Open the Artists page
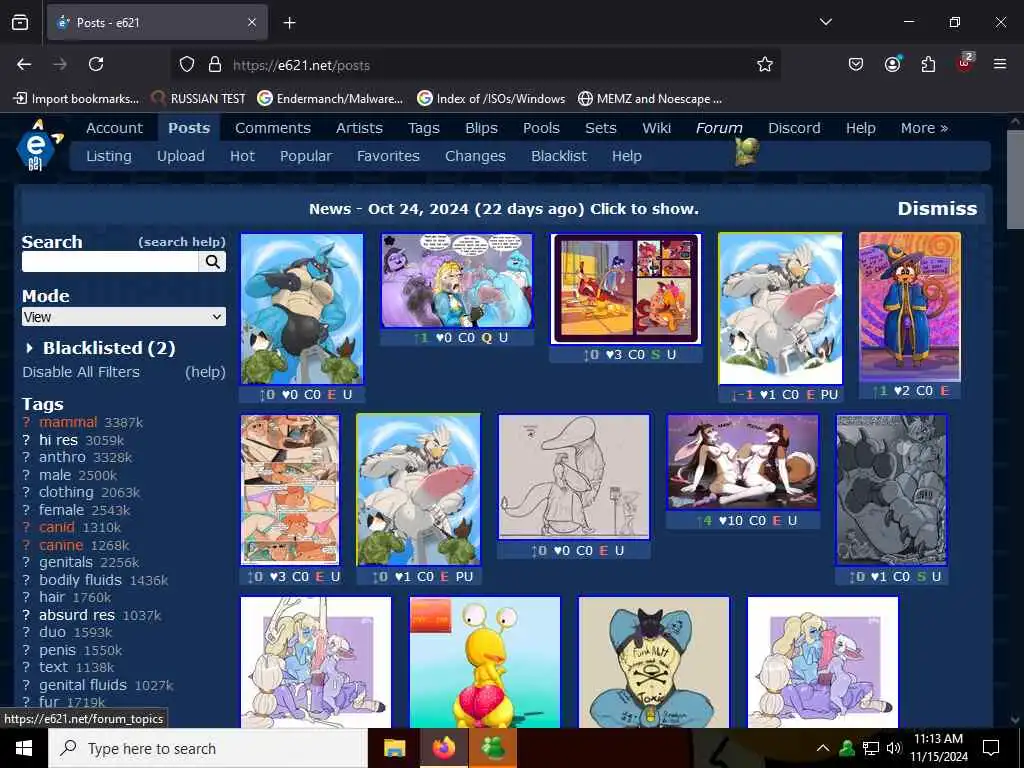Screen dimensions: 1024x768 click(359, 128)
